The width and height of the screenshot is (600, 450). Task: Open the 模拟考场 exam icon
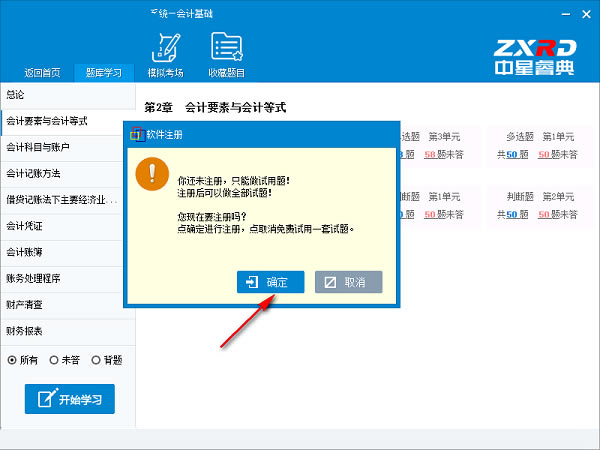tap(165, 55)
